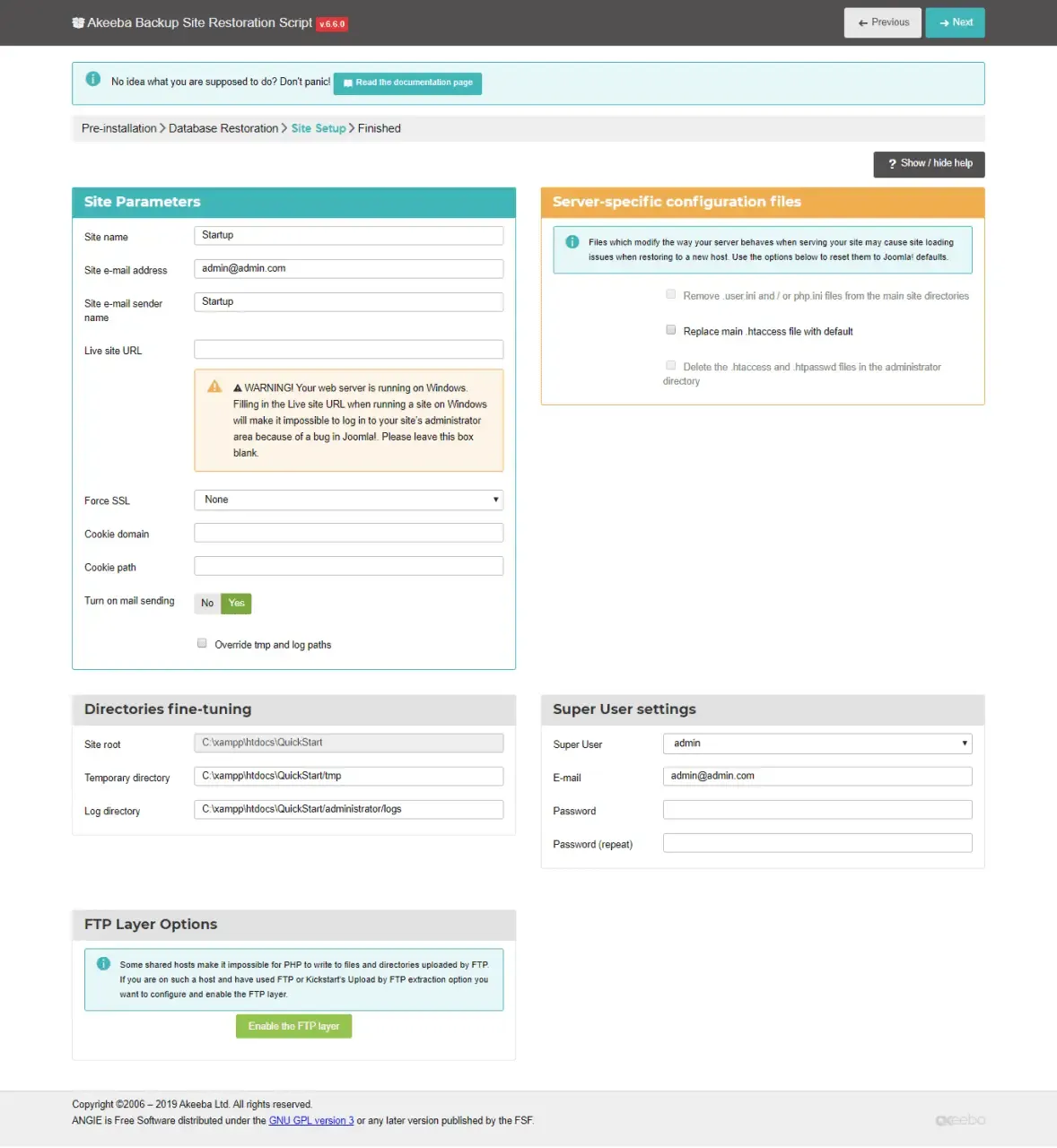The height and width of the screenshot is (1148, 1057).
Task: Check Replace main .htaccess file with default
Action: 670,330
